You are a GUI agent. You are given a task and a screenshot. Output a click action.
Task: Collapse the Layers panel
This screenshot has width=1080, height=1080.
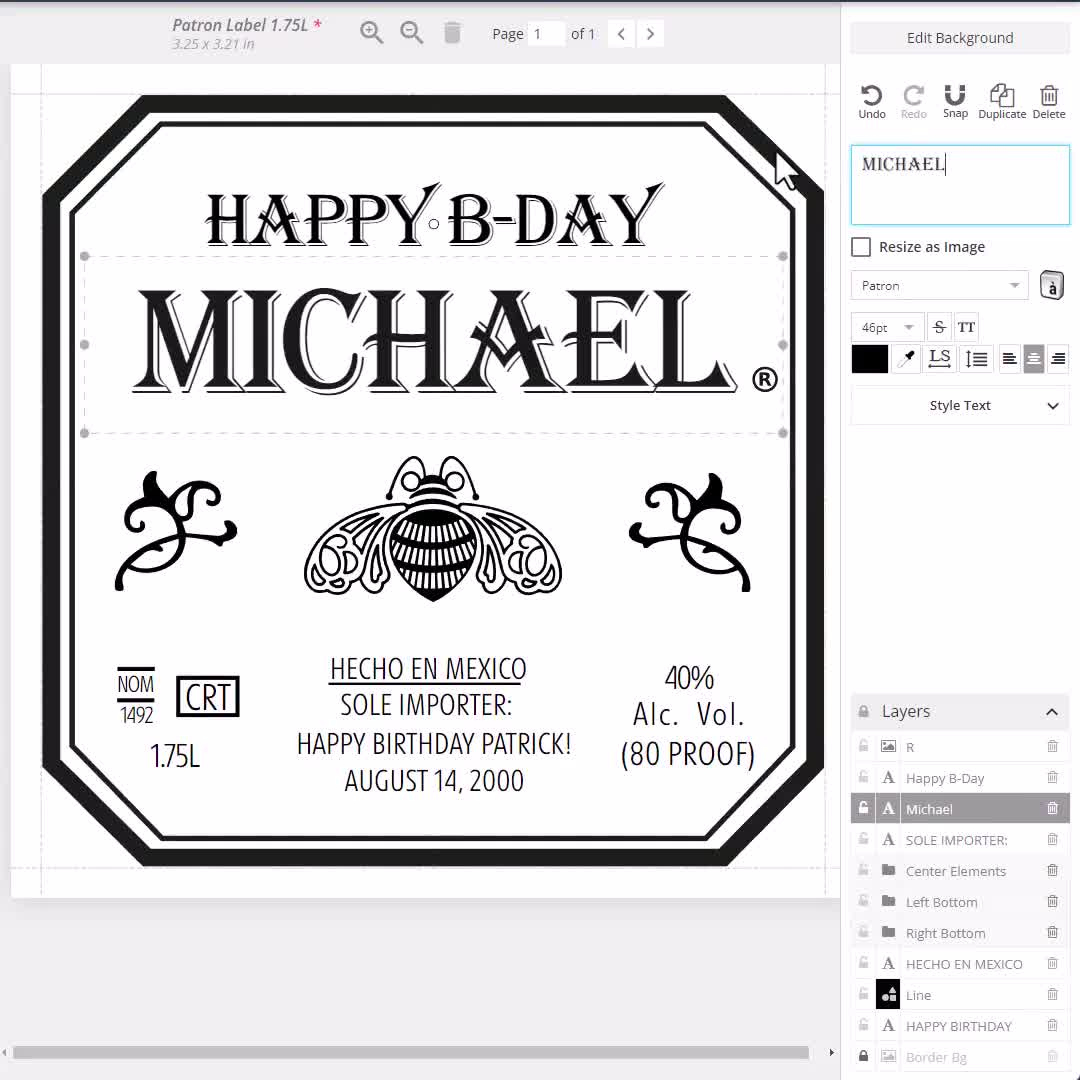click(x=1051, y=712)
